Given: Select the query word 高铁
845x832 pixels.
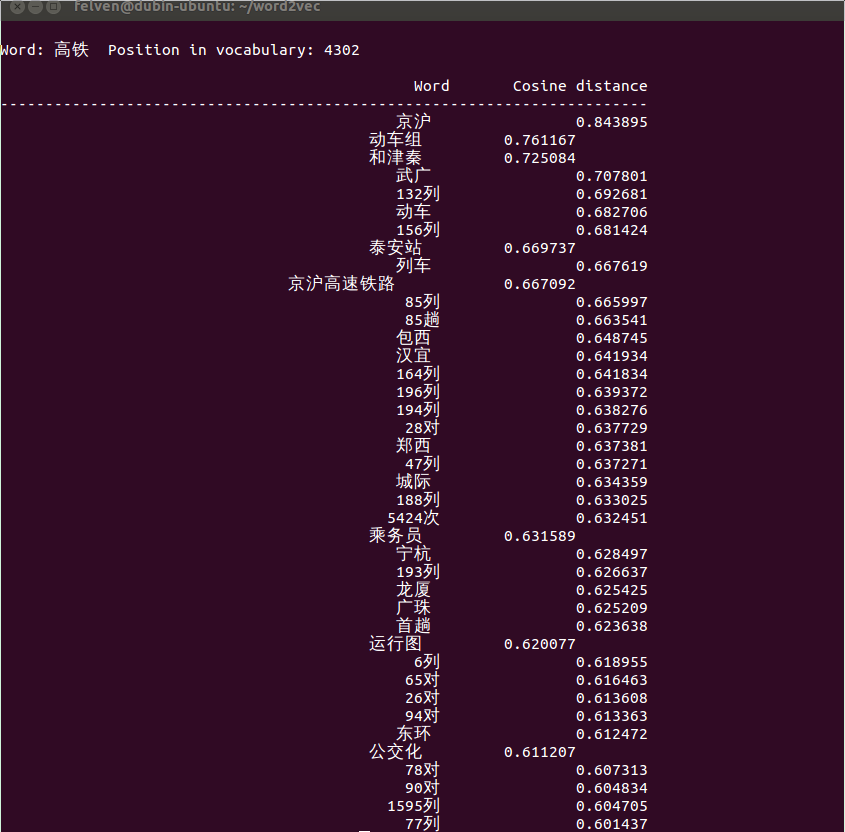Looking at the screenshot, I should click(x=72, y=50).
